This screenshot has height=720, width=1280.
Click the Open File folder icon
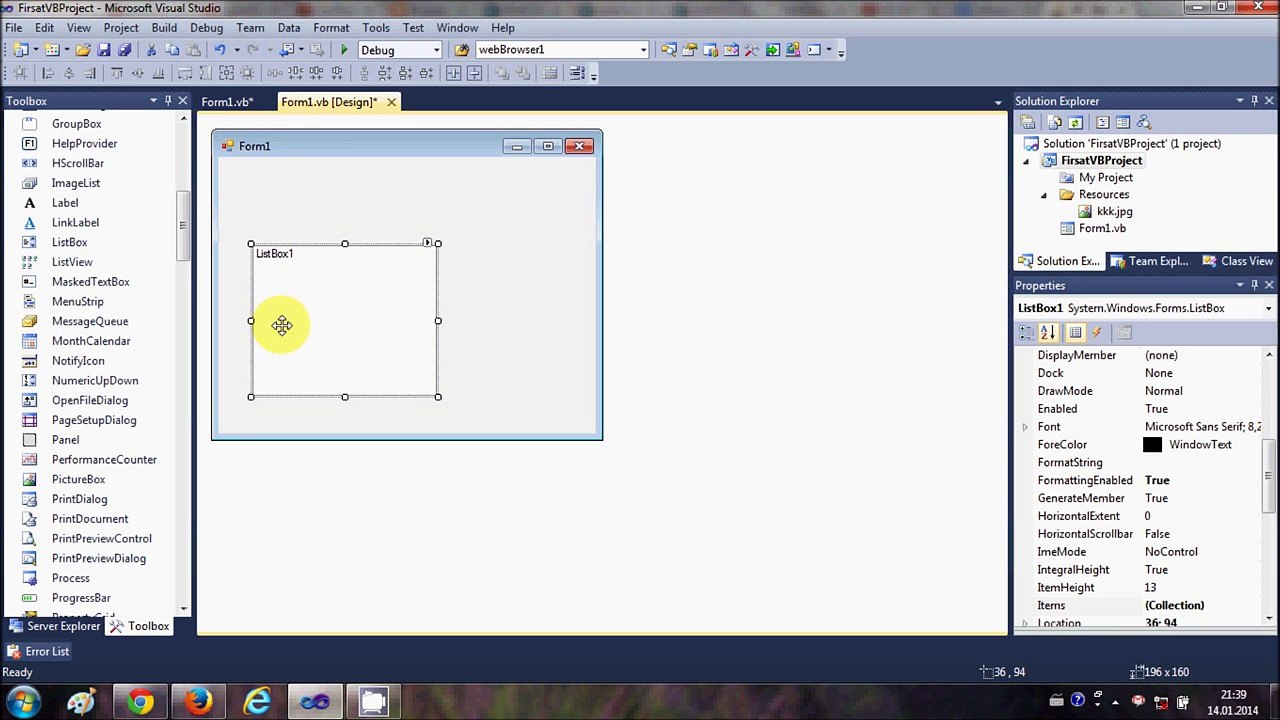tap(83, 50)
